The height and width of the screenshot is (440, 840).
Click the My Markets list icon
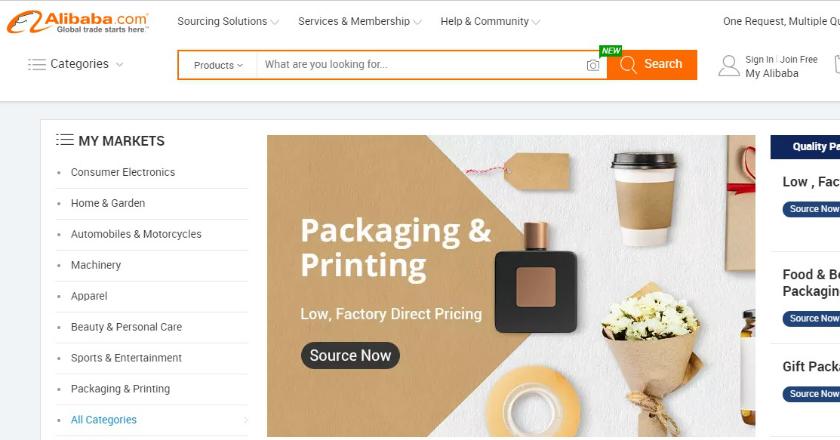tap(65, 140)
